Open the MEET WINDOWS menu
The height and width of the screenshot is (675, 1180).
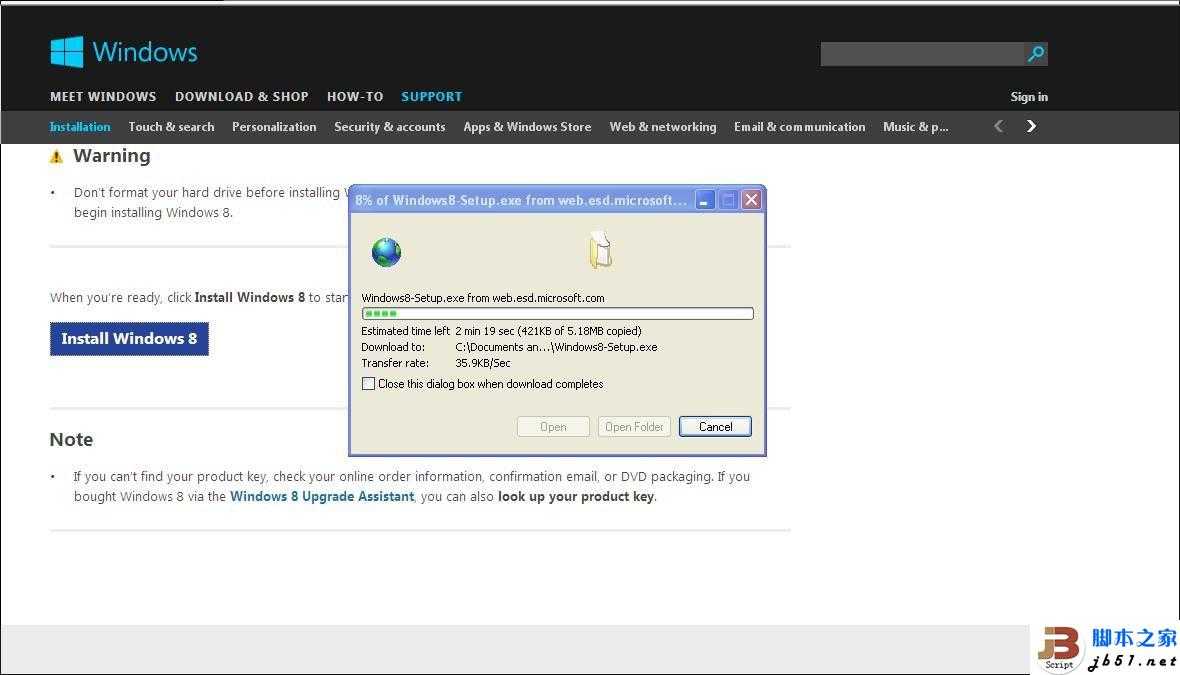(103, 96)
